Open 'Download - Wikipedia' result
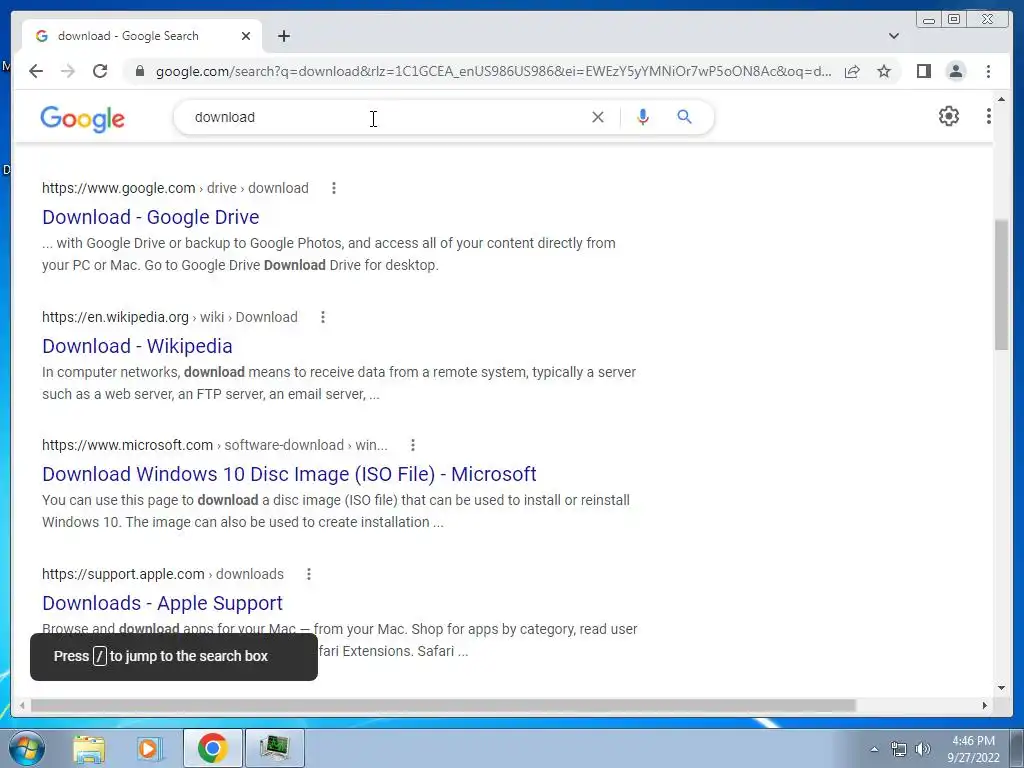 (137, 346)
